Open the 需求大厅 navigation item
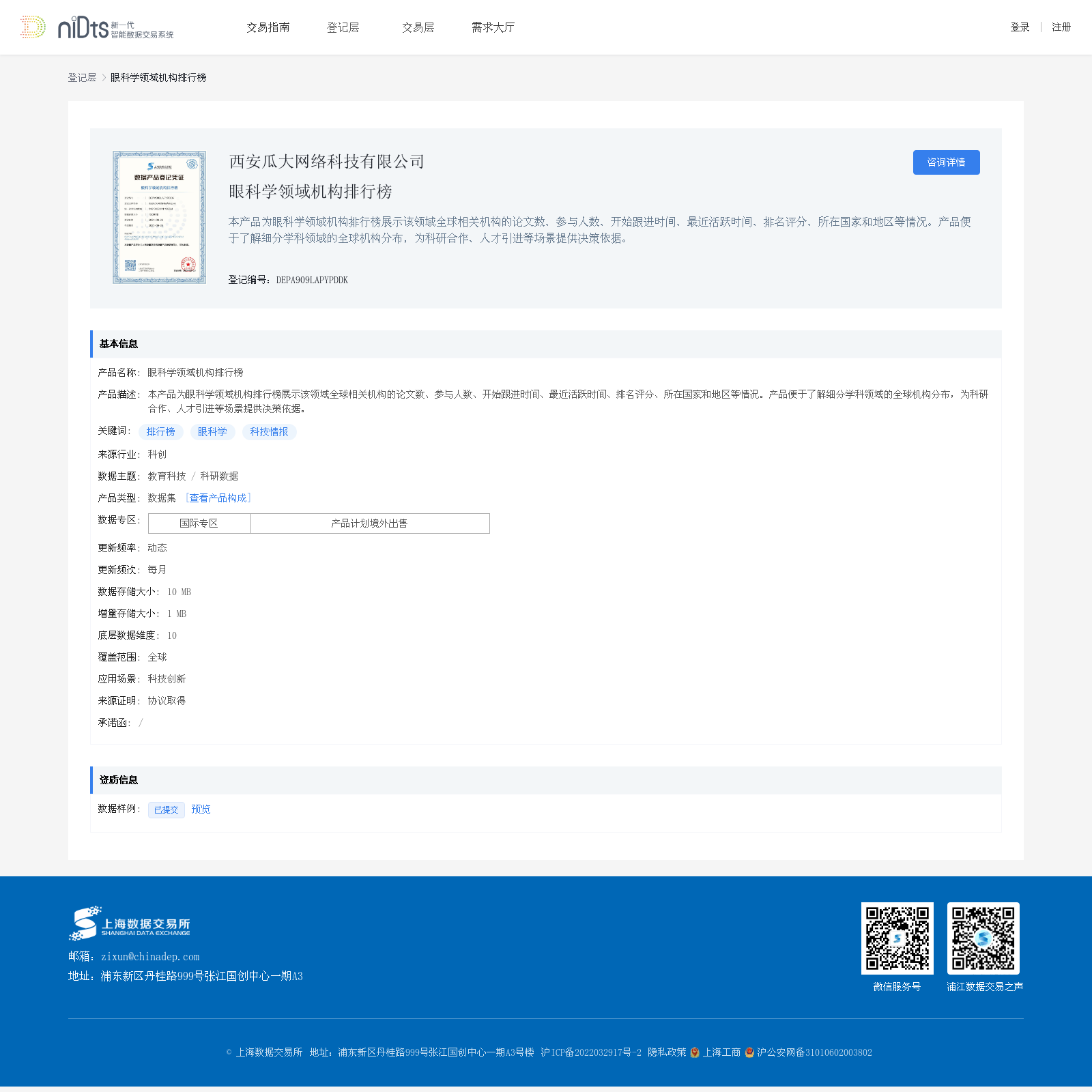This screenshot has height=1092, width=1092. 493,27
